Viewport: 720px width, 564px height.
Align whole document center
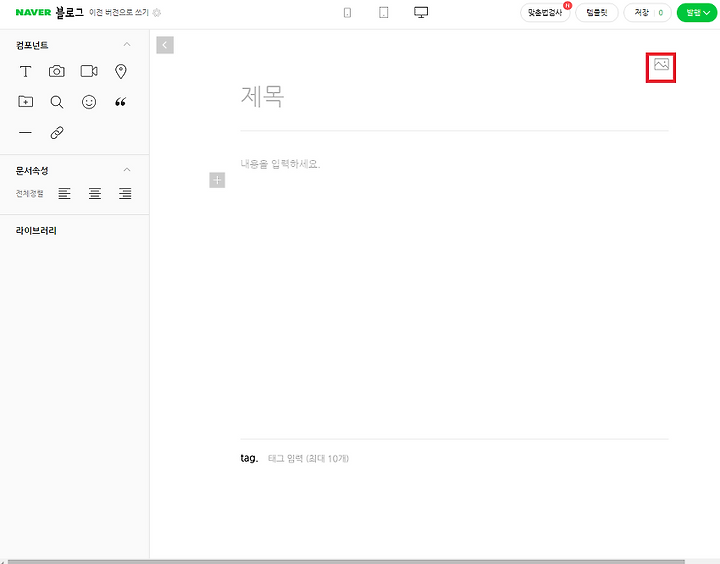pos(95,193)
